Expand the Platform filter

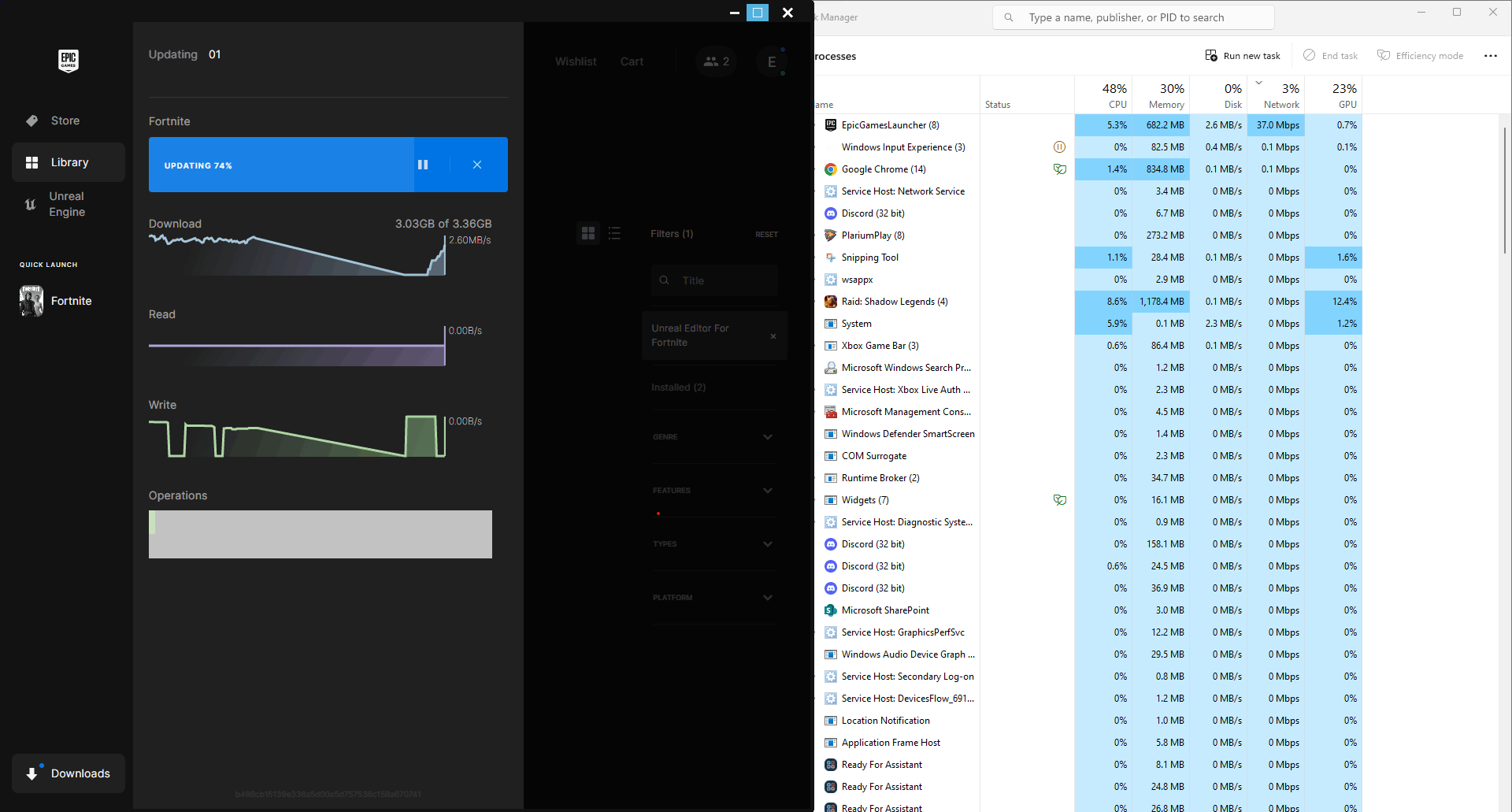(x=713, y=598)
